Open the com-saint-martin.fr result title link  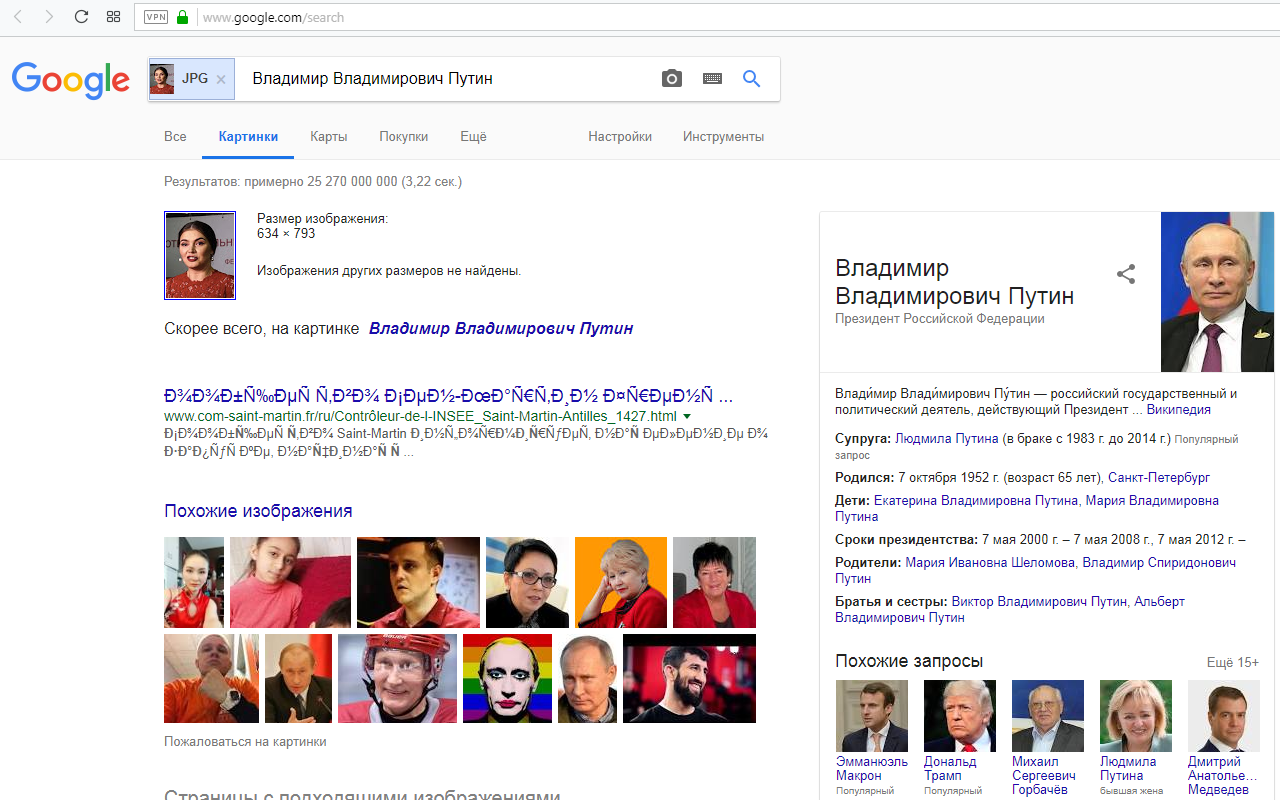(x=448, y=394)
